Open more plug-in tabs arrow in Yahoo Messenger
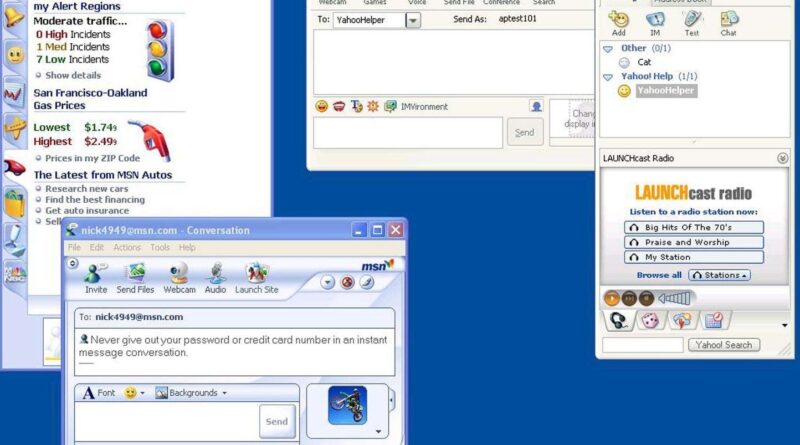800x445 pixels. pyautogui.click(x=785, y=325)
